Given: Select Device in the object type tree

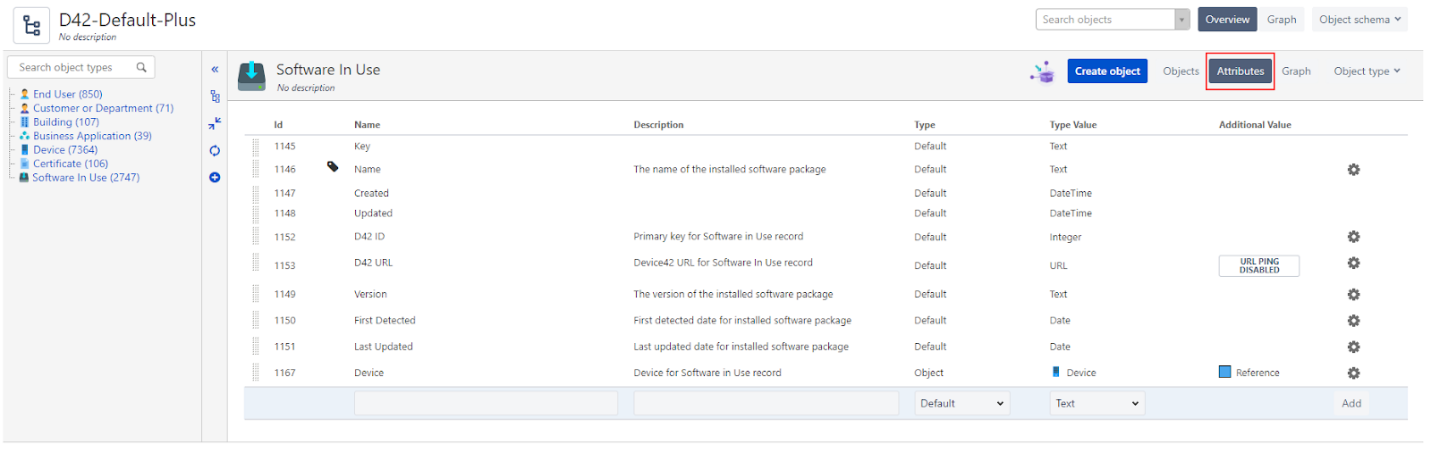Looking at the screenshot, I should [64, 150].
